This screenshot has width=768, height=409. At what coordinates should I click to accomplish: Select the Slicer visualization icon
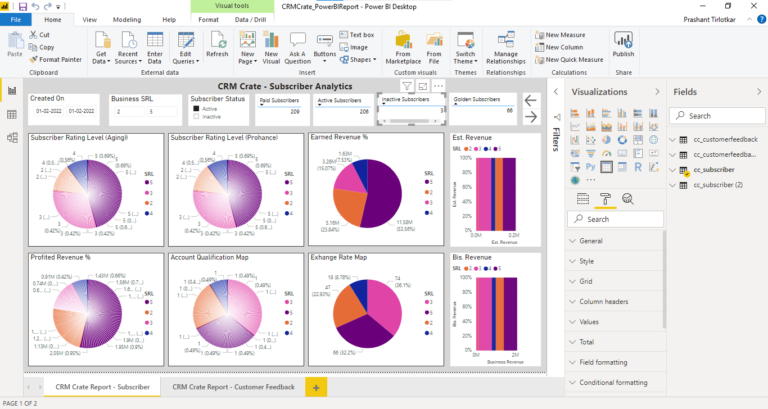click(x=575, y=167)
